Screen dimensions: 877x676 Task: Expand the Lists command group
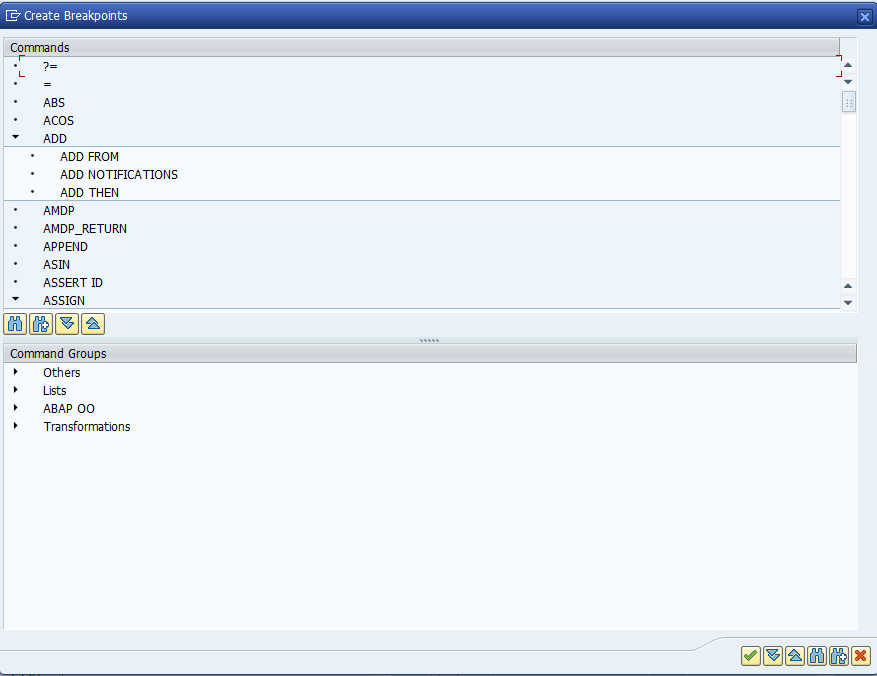pos(16,390)
